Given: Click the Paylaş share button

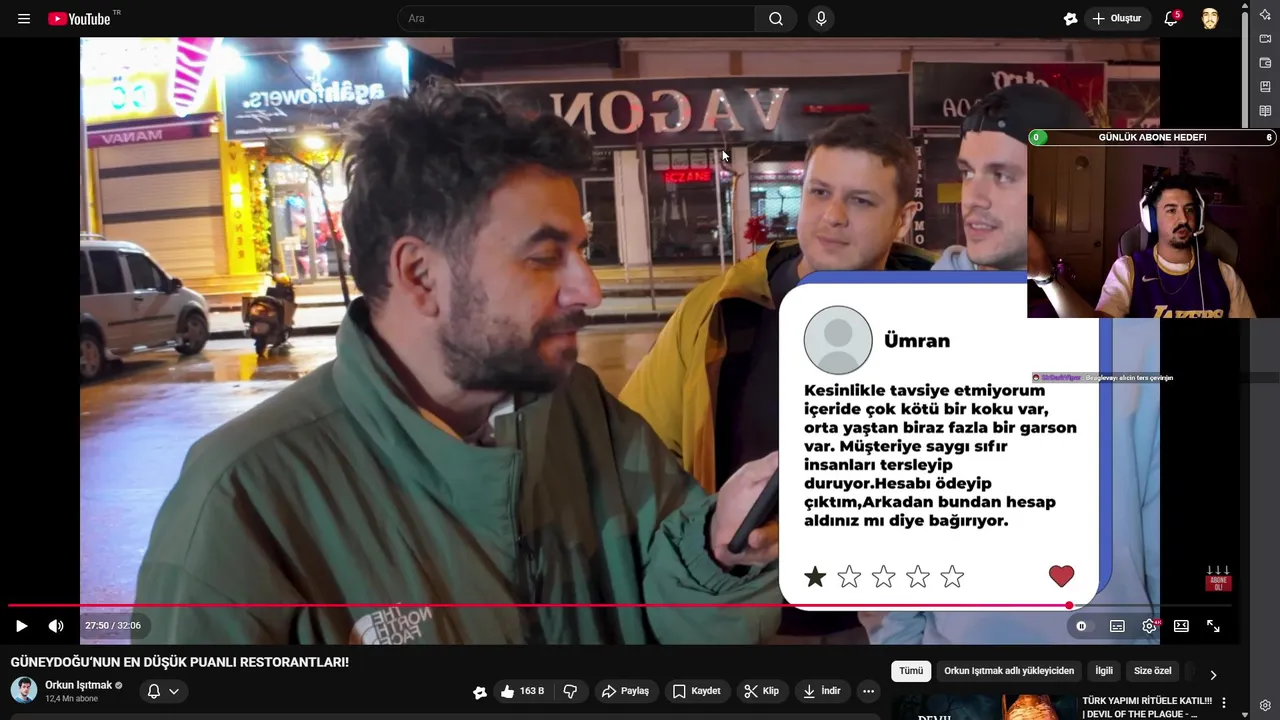Looking at the screenshot, I should pyautogui.click(x=625, y=691).
